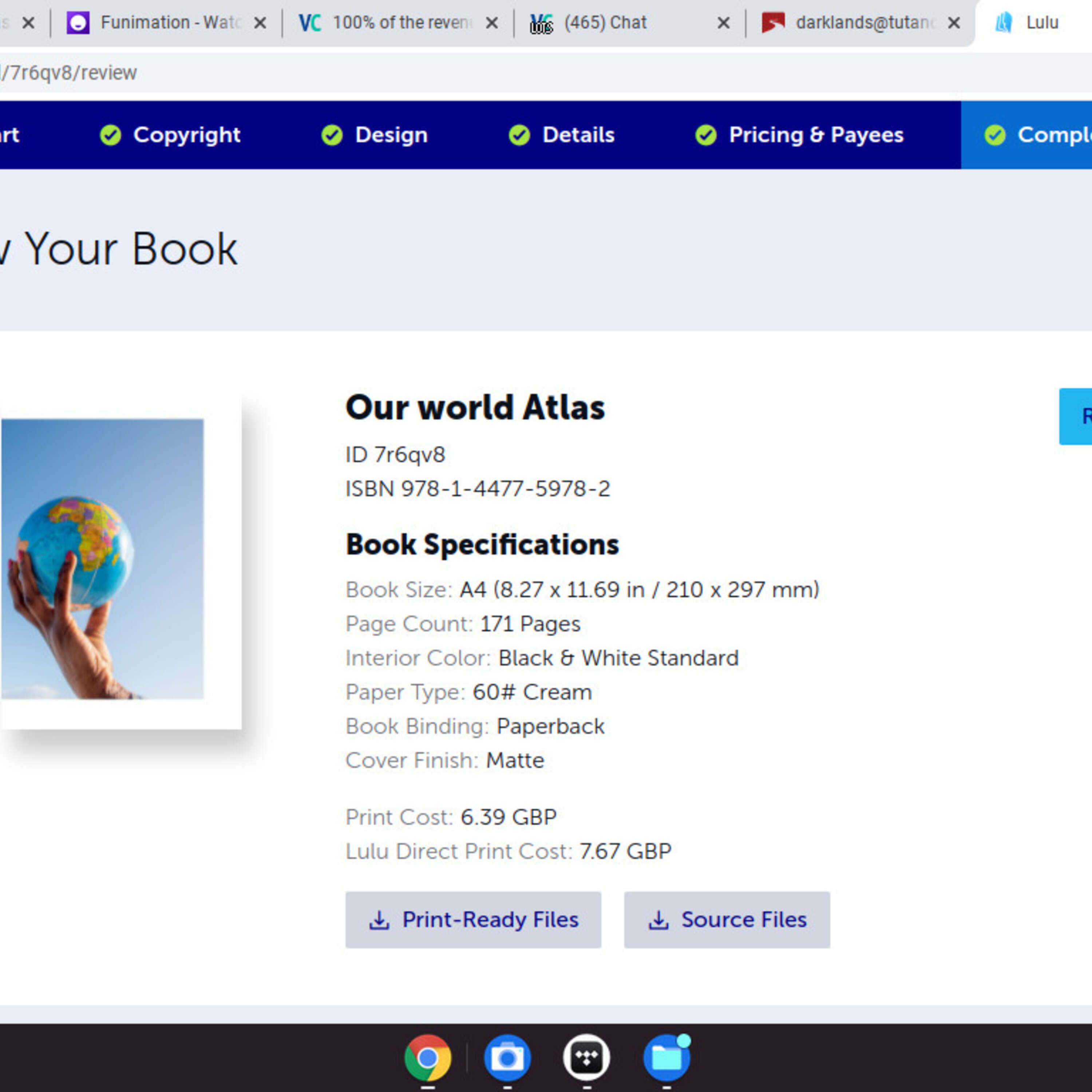Open Chrome from the shelf

[428, 1057]
